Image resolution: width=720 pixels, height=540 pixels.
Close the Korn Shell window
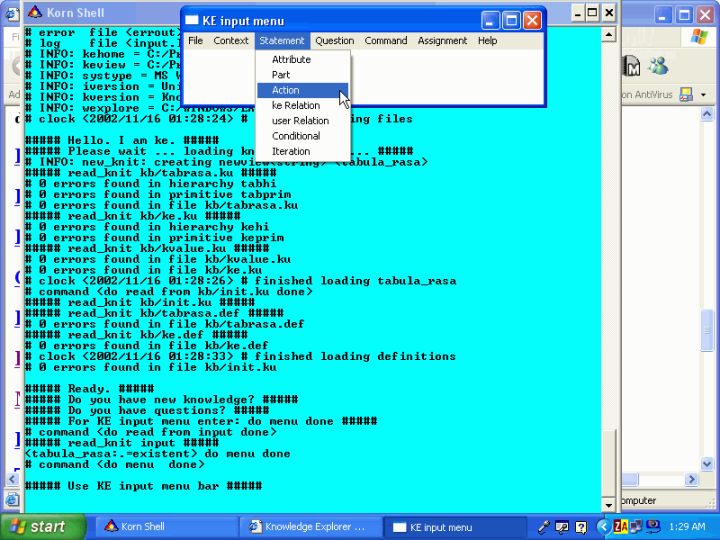(609, 13)
